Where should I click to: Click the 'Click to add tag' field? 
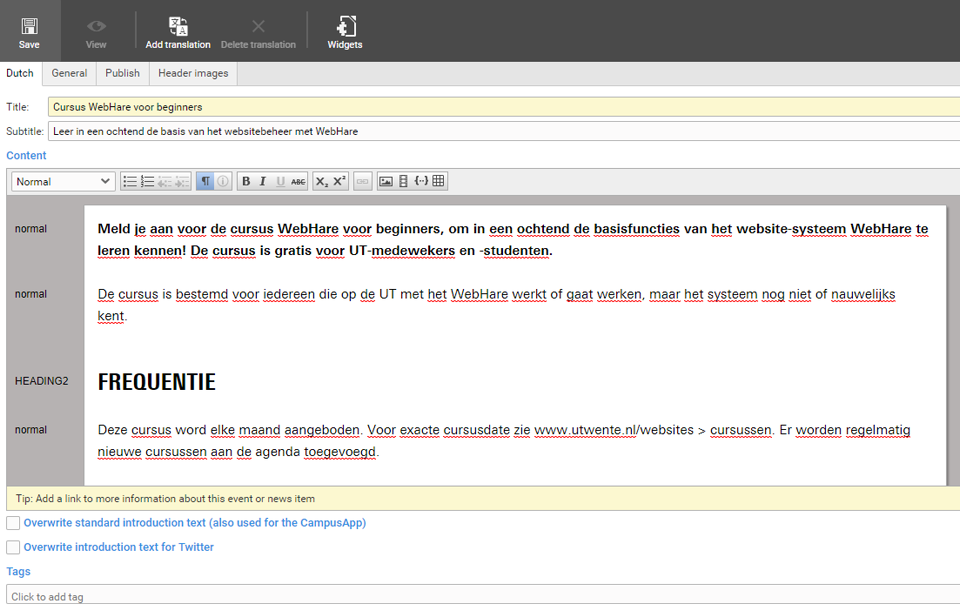482,596
